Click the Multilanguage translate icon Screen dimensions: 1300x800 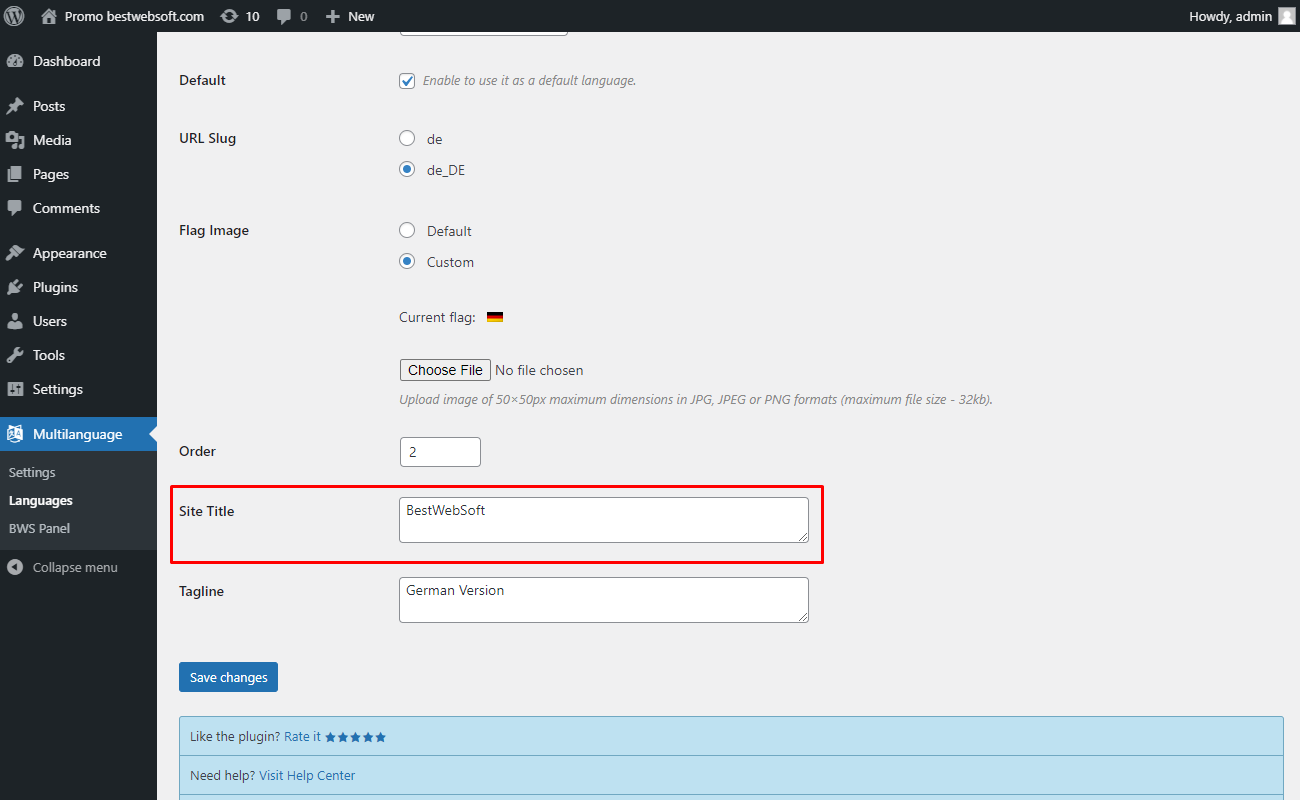coord(15,434)
